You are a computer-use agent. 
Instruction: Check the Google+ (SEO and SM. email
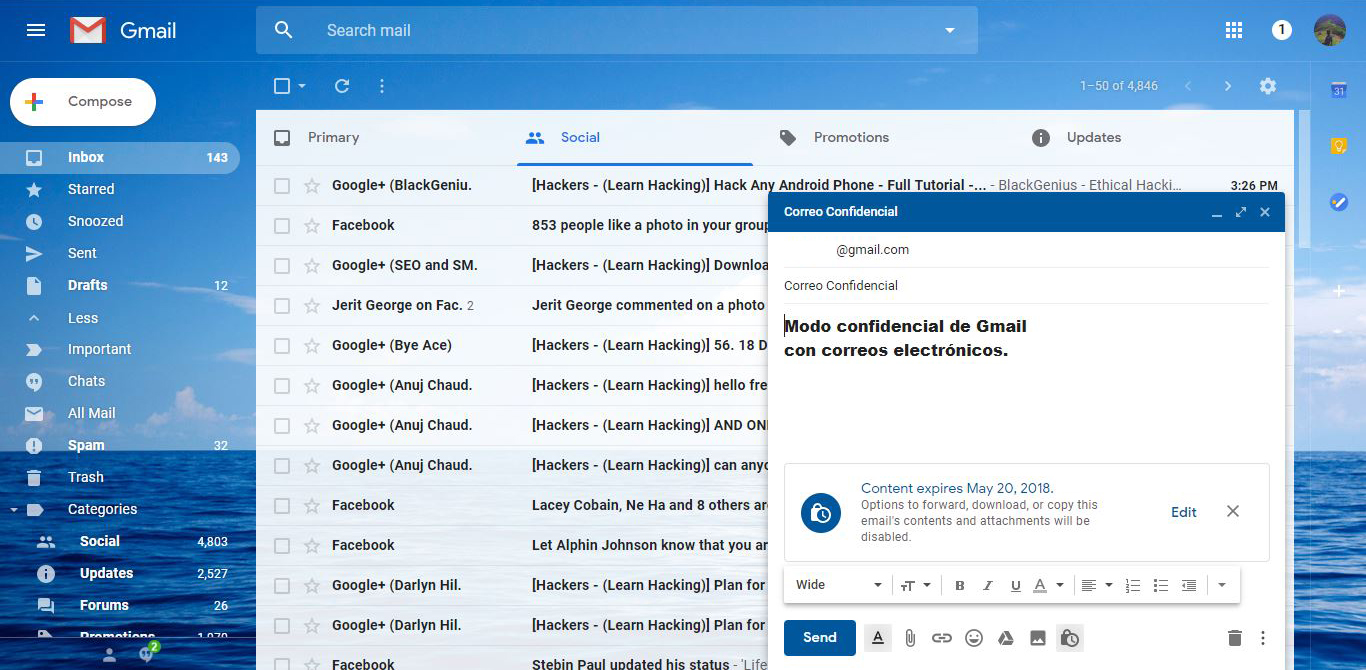(x=282, y=265)
